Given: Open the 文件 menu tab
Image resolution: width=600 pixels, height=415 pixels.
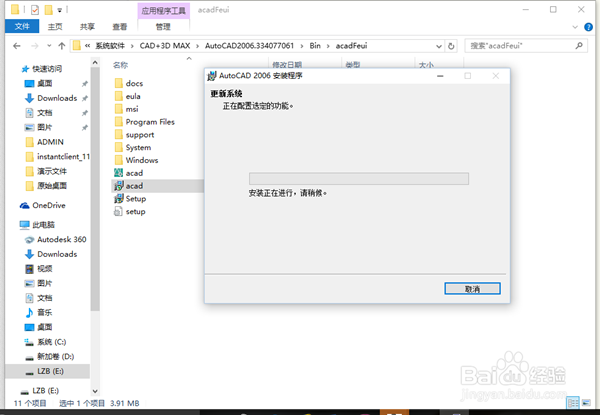Looking at the screenshot, I should (22, 26).
